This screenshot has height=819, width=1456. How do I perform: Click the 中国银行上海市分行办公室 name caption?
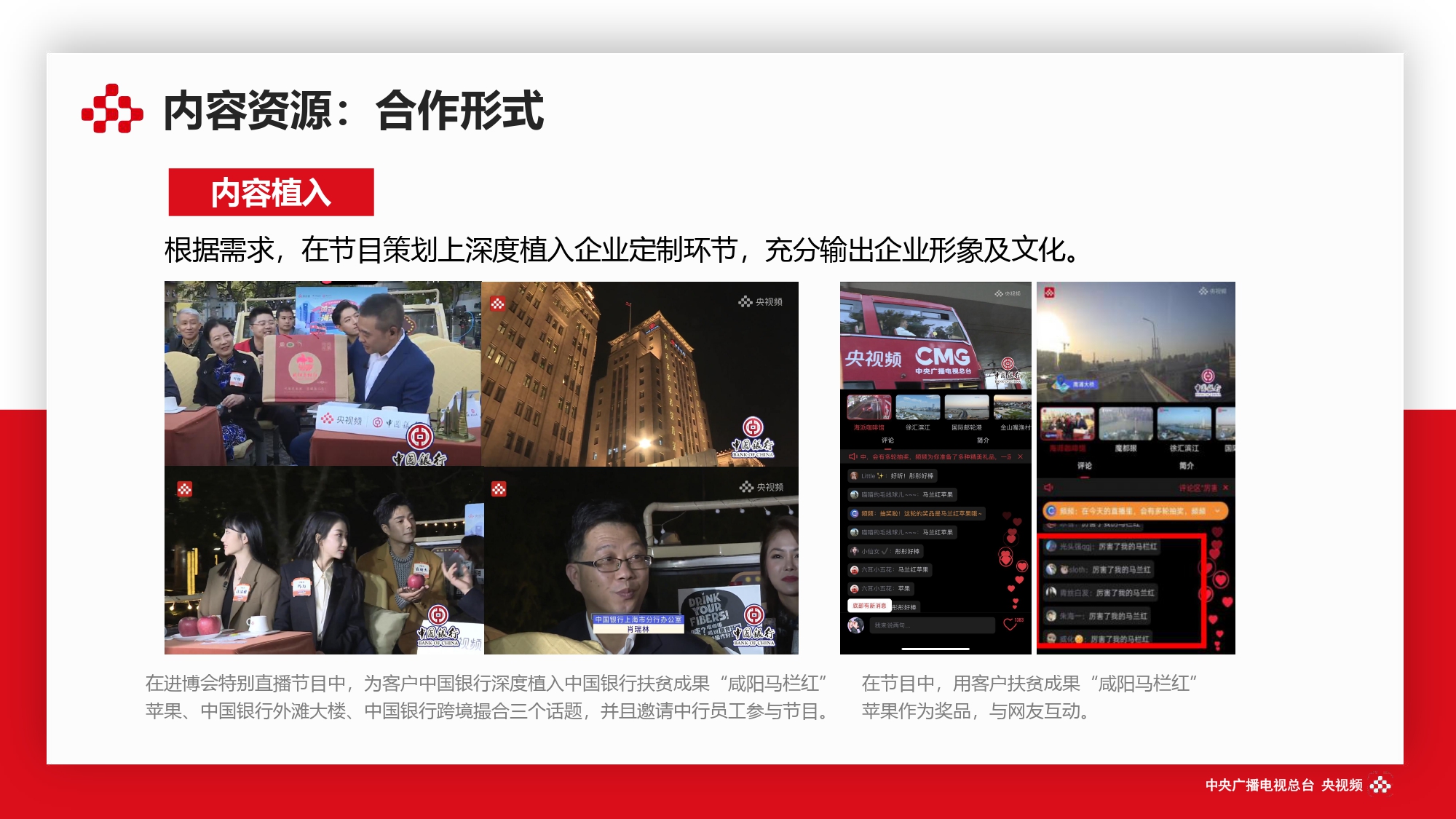(638, 620)
